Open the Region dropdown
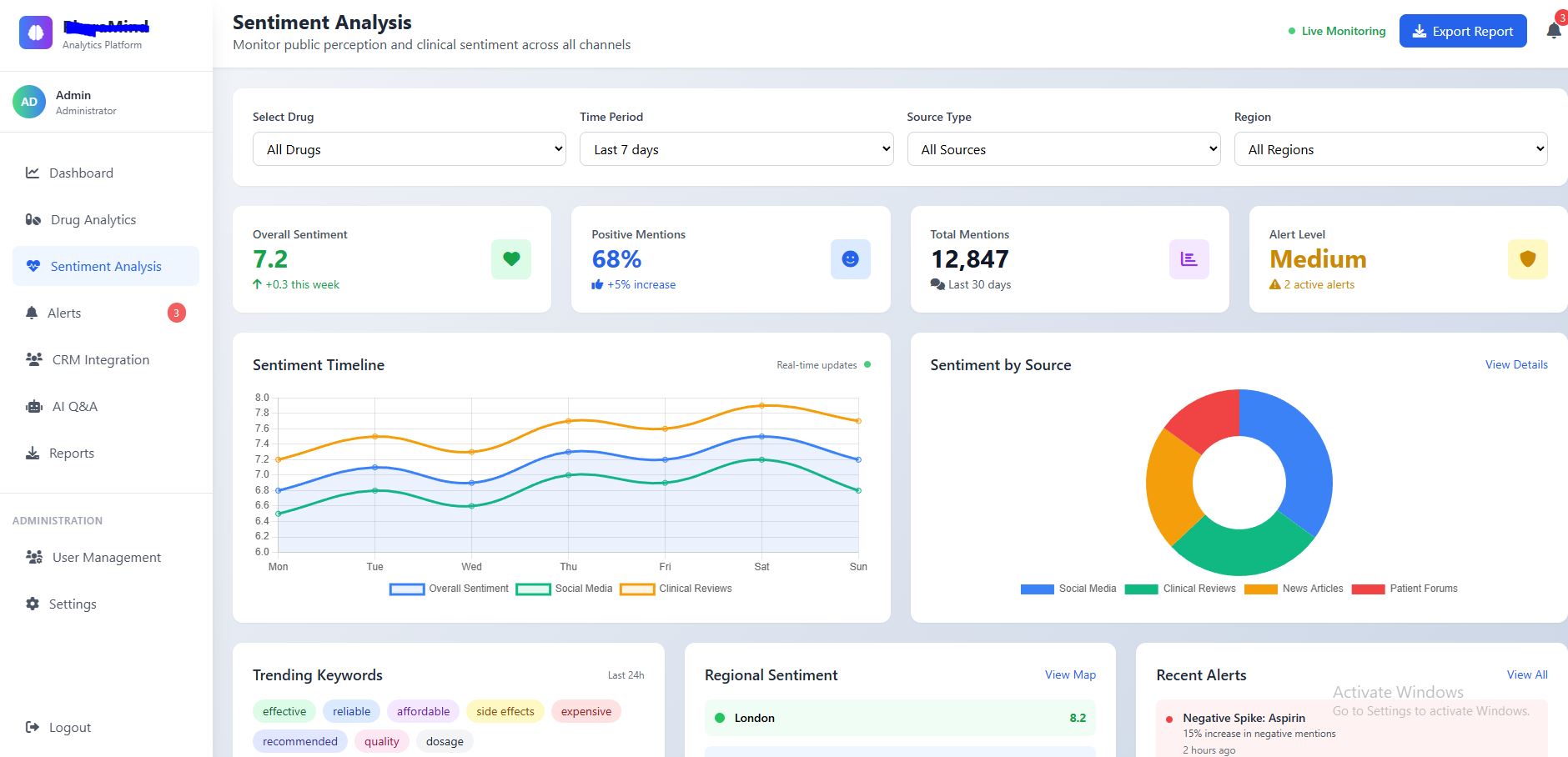The width and height of the screenshot is (1568, 757). click(1390, 149)
